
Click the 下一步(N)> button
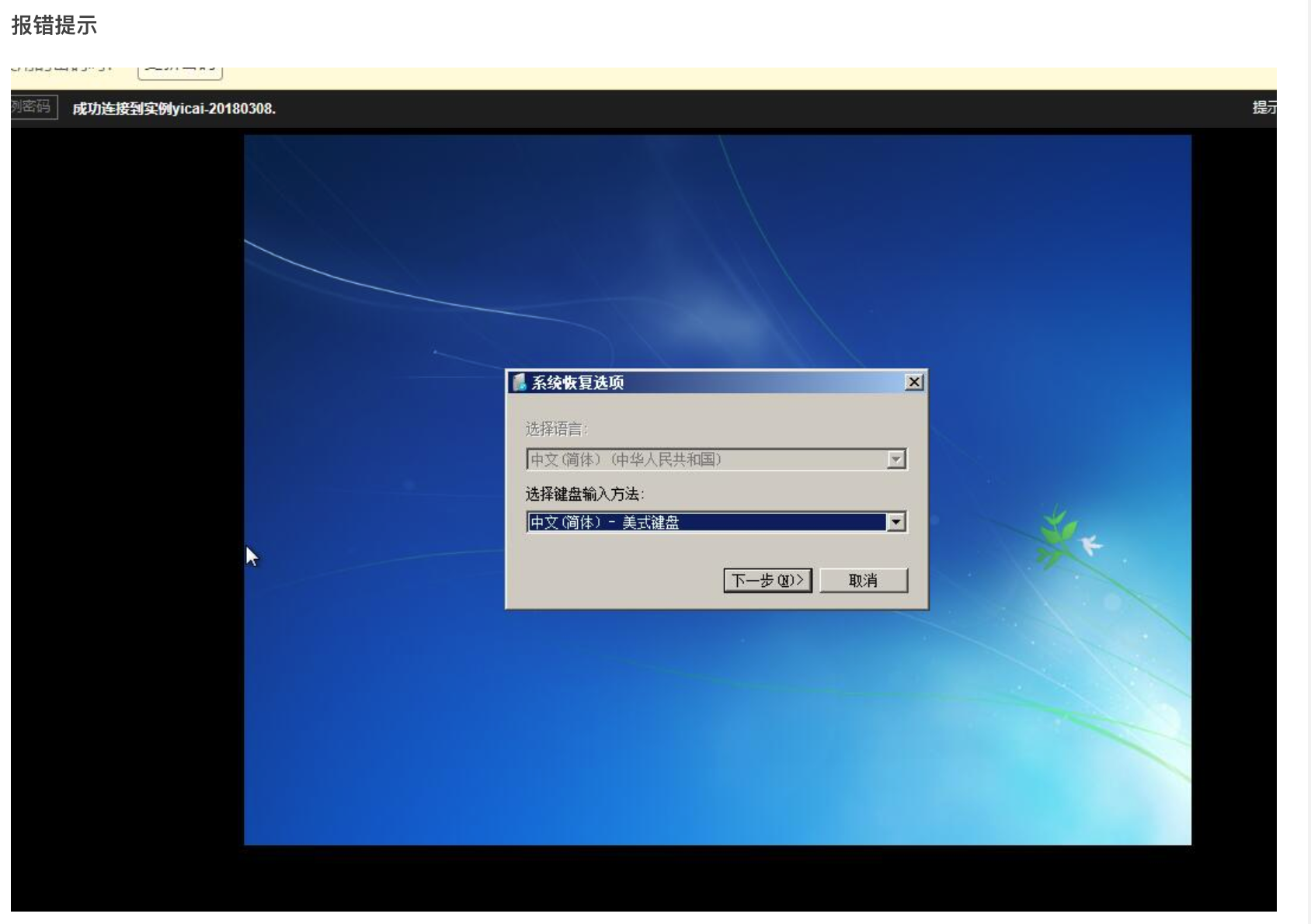click(x=767, y=580)
